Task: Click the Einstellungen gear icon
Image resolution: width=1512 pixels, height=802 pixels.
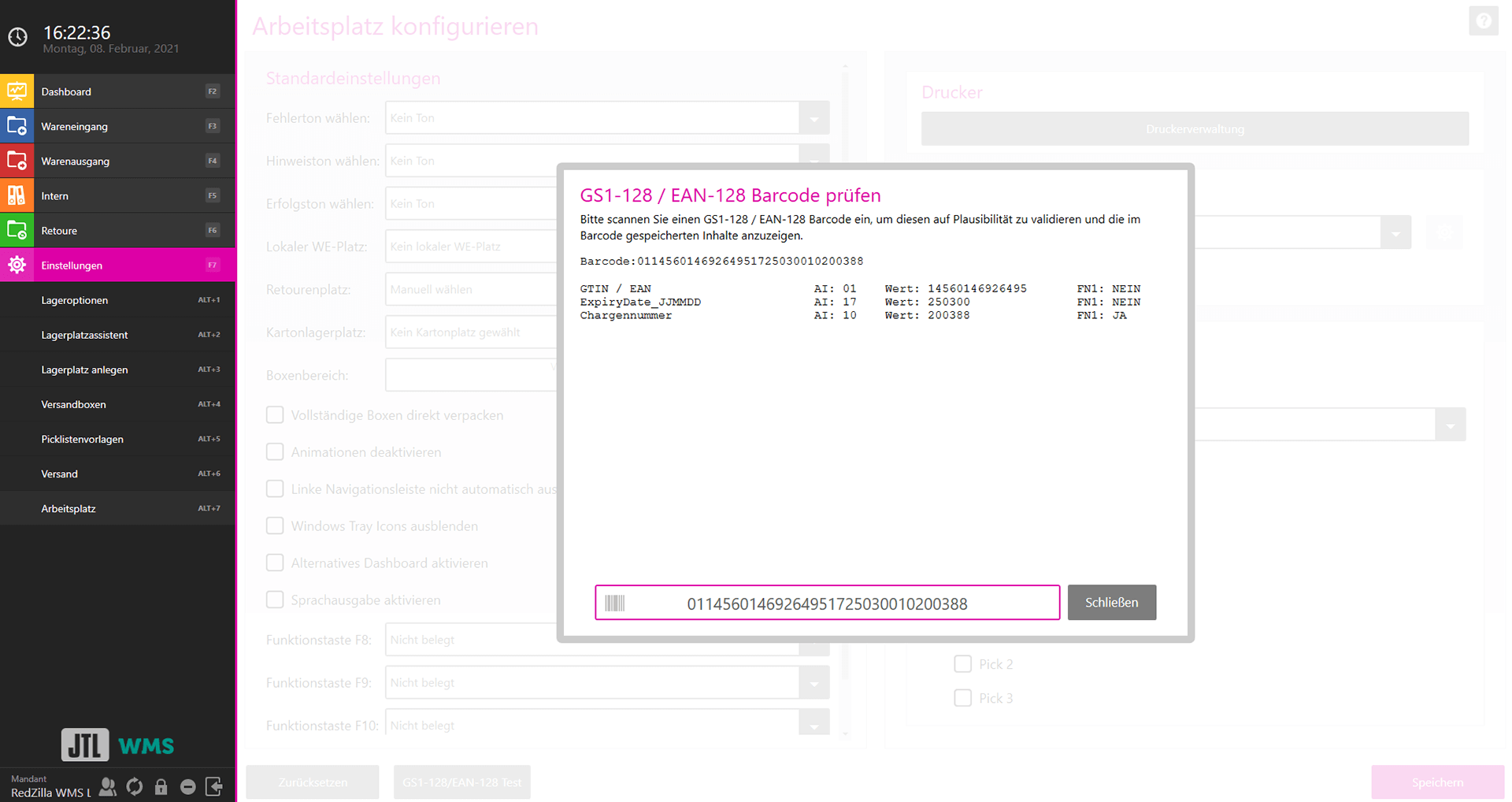Action: click(x=17, y=265)
